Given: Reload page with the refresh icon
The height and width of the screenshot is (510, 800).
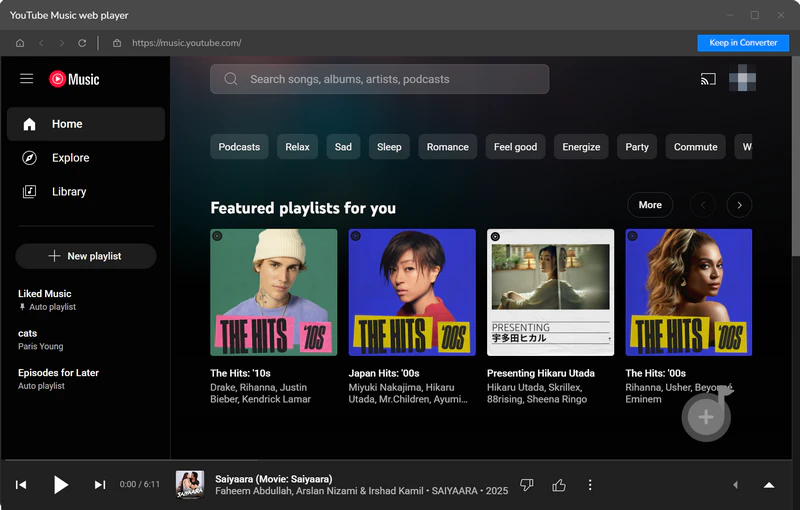Looking at the screenshot, I should pos(82,43).
